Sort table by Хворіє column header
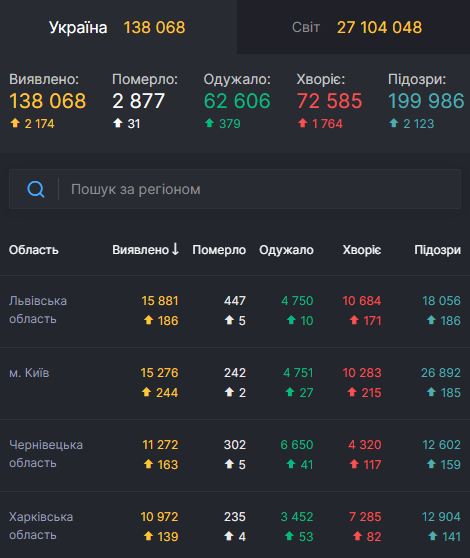Viewport: 470px width, 558px height. point(361,250)
